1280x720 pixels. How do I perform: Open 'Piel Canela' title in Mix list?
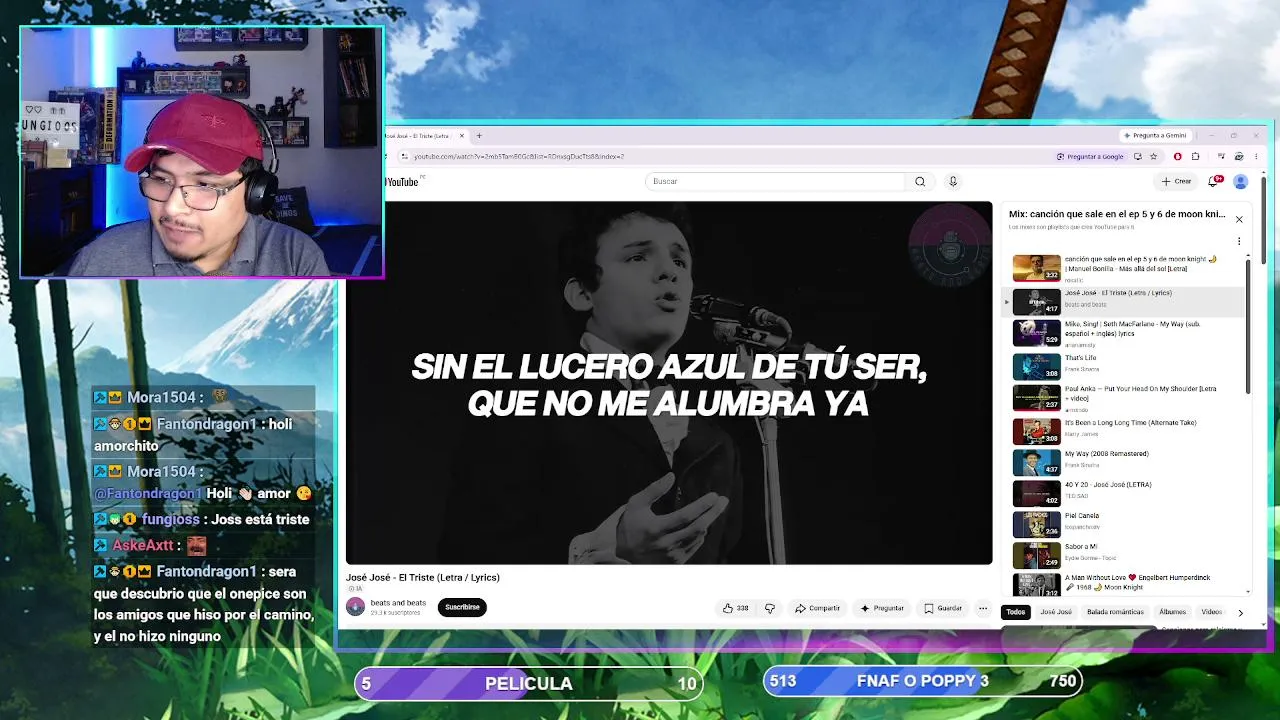tap(1084, 516)
